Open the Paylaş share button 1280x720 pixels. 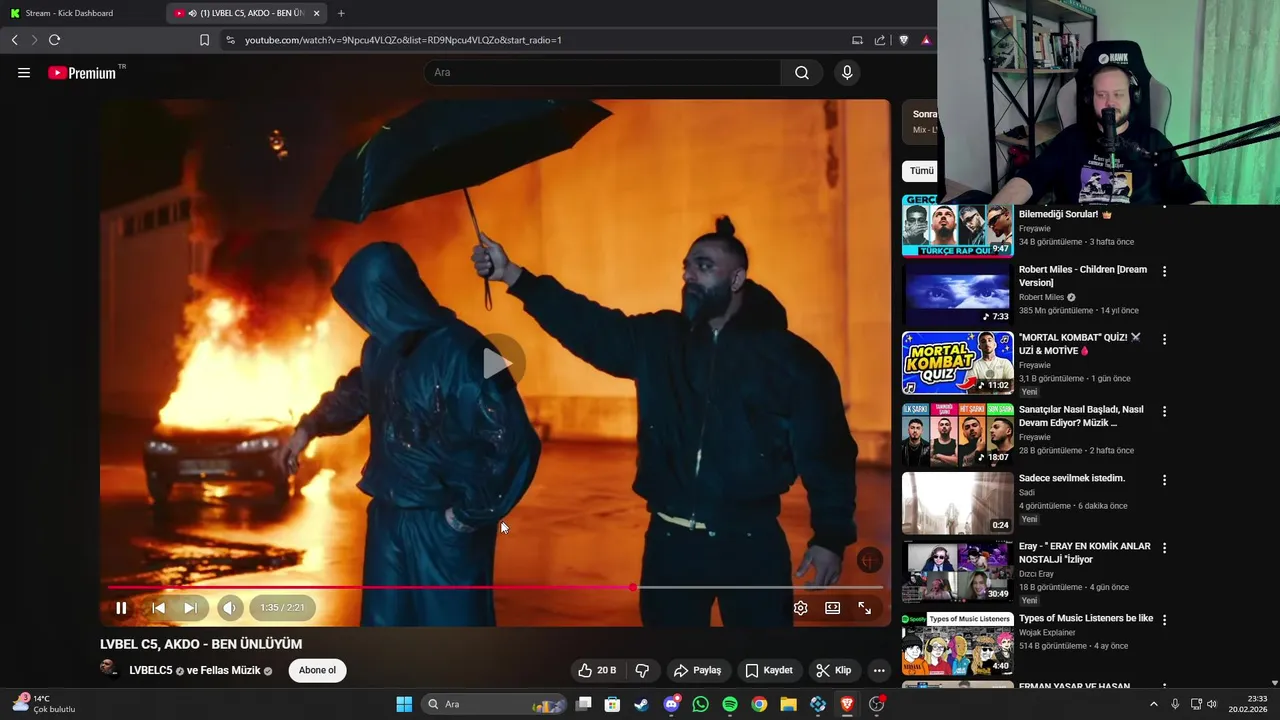[x=697, y=670]
